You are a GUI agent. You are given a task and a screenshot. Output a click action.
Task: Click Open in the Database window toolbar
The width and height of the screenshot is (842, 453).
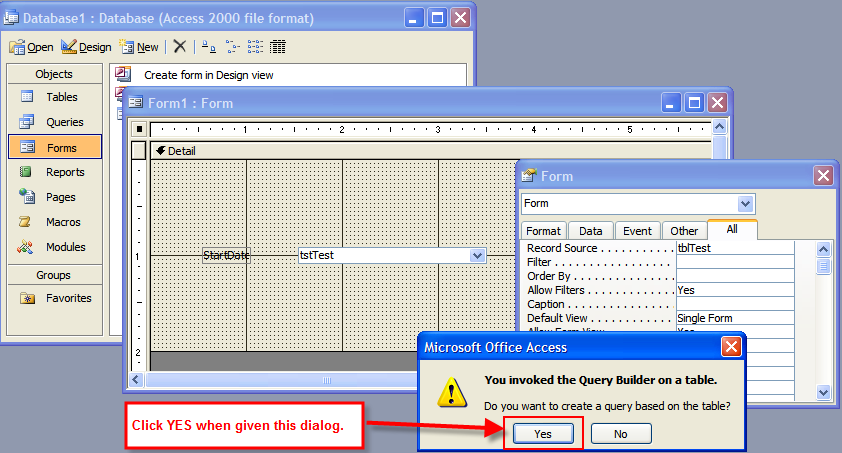pyautogui.click(x=31, y=47)
